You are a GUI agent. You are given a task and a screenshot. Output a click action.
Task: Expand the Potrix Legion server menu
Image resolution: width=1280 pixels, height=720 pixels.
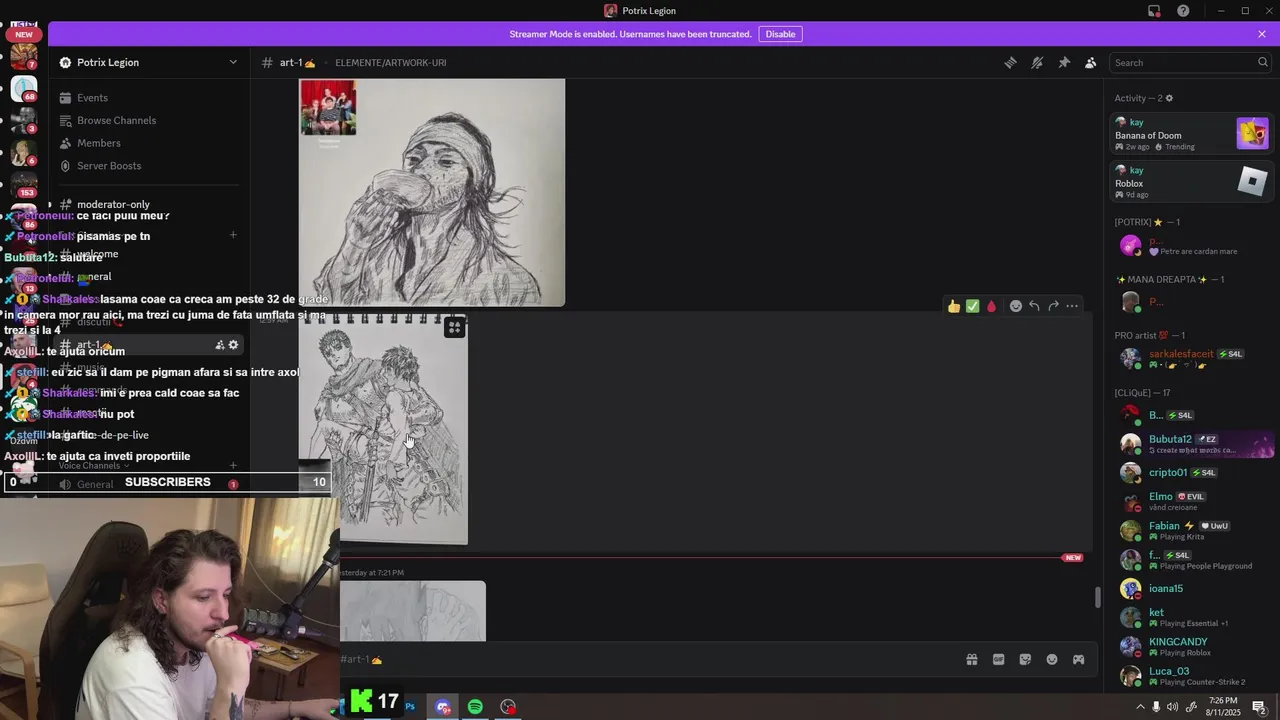coord(233,62)
